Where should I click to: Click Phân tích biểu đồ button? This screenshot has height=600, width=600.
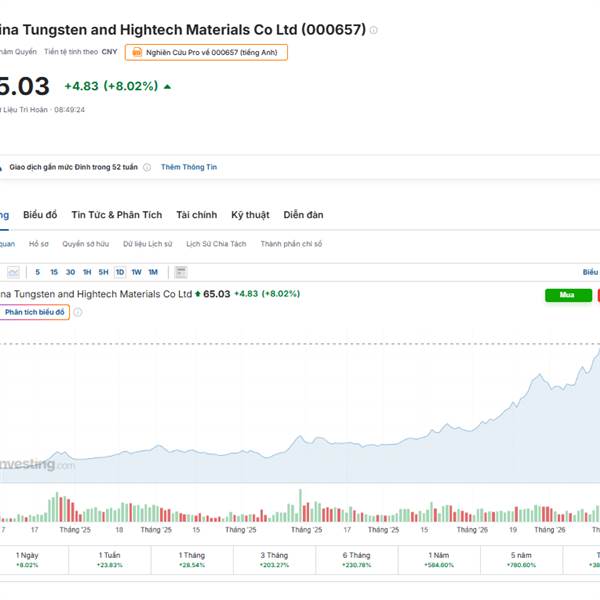(x=34, y=312)
